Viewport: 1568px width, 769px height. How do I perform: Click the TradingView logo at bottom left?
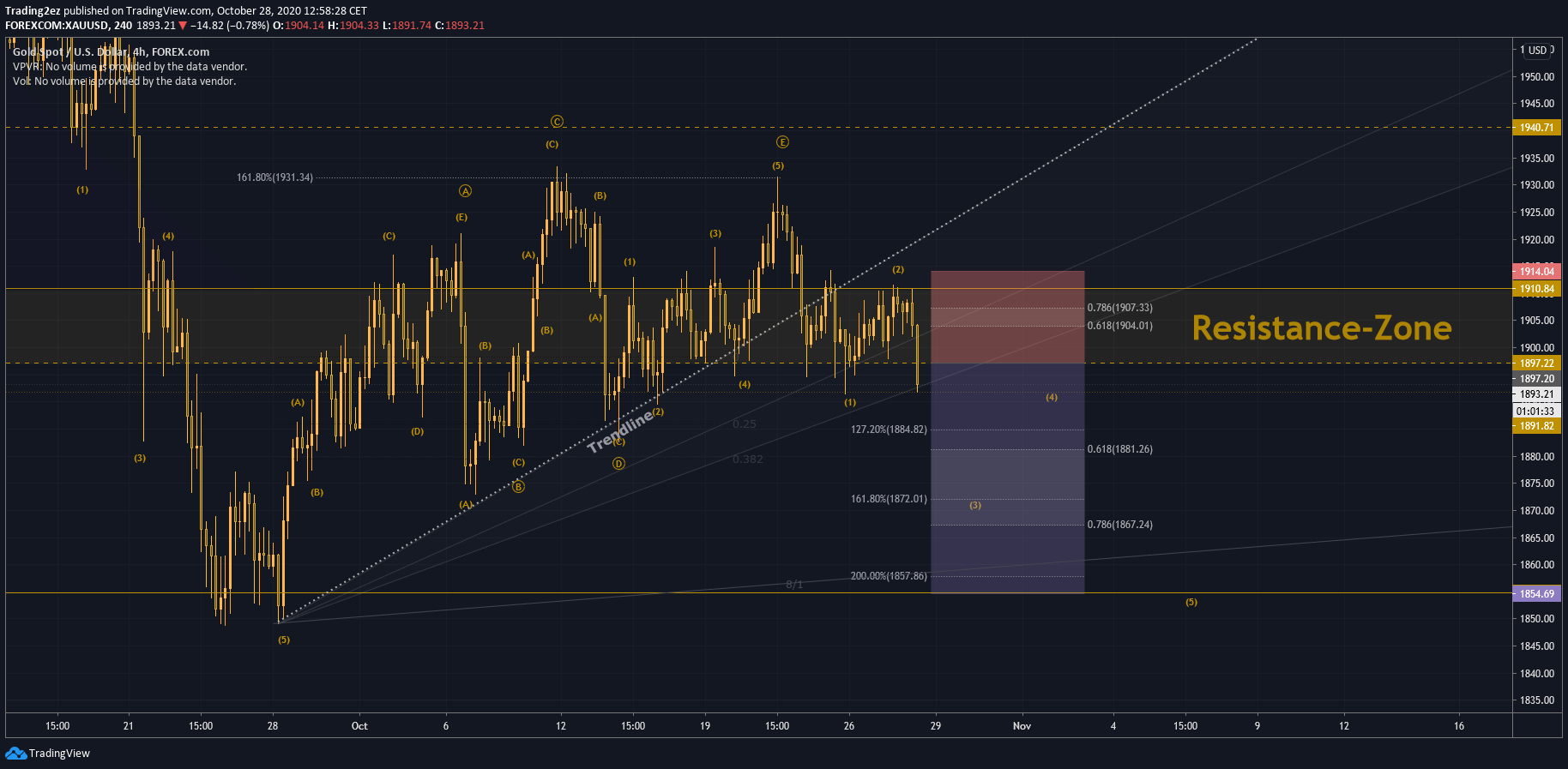[x=47, y=754]
